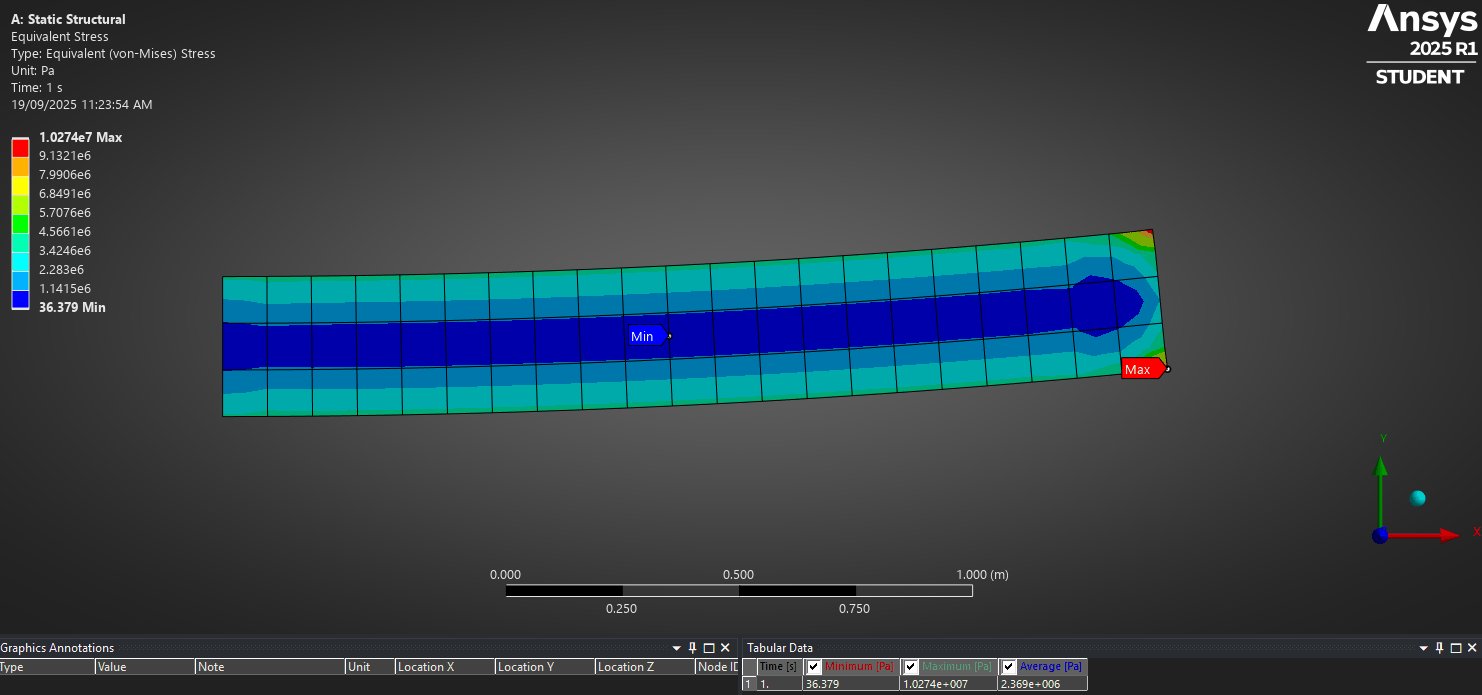1482x695 pixels.
Task: Click the Graphics Annotations panel title
Action: pos(57,648)
